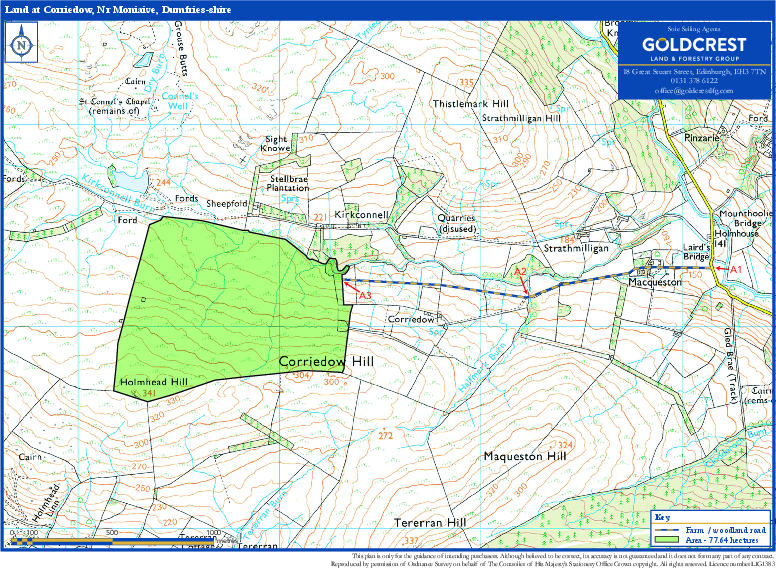Click the 'Pinzarie' place name
Screen dimensions: 776x568
(x=702, y=139)
